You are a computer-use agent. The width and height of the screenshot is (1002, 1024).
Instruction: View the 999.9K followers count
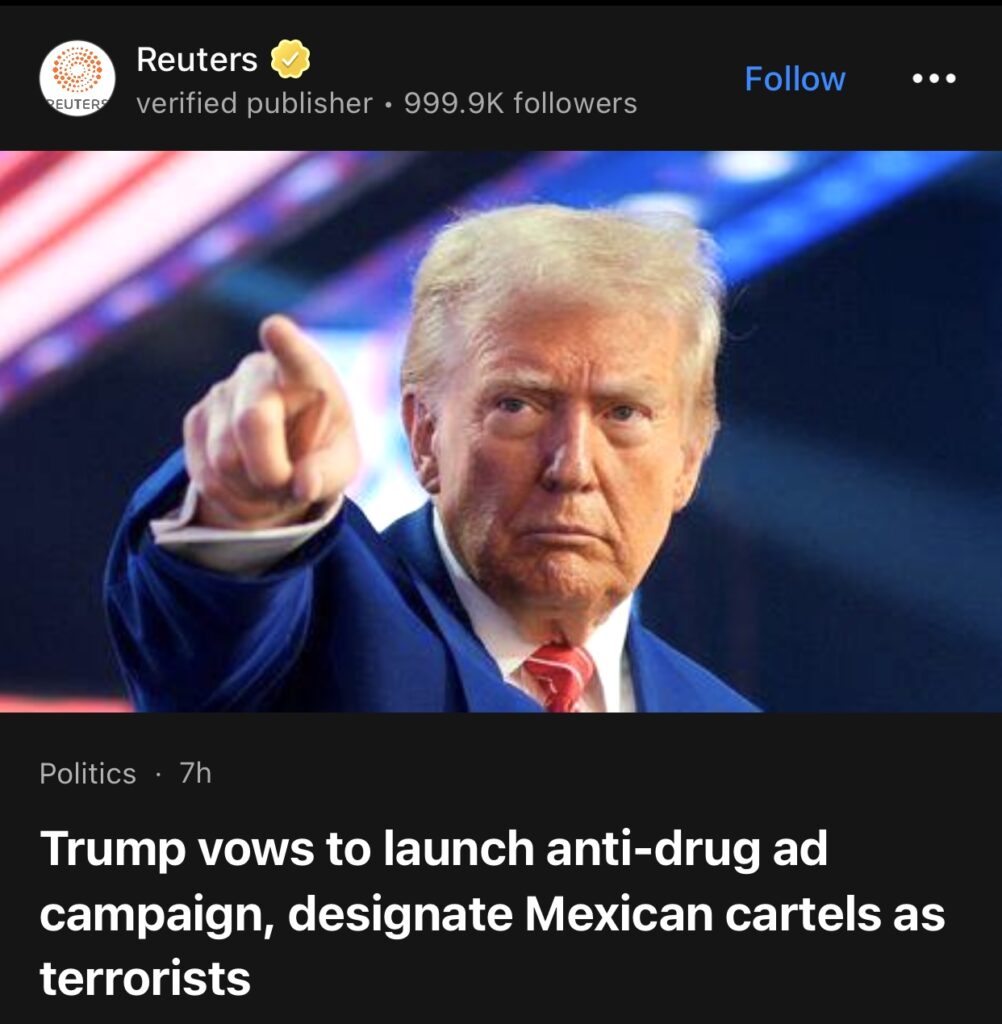pos(520,103)
